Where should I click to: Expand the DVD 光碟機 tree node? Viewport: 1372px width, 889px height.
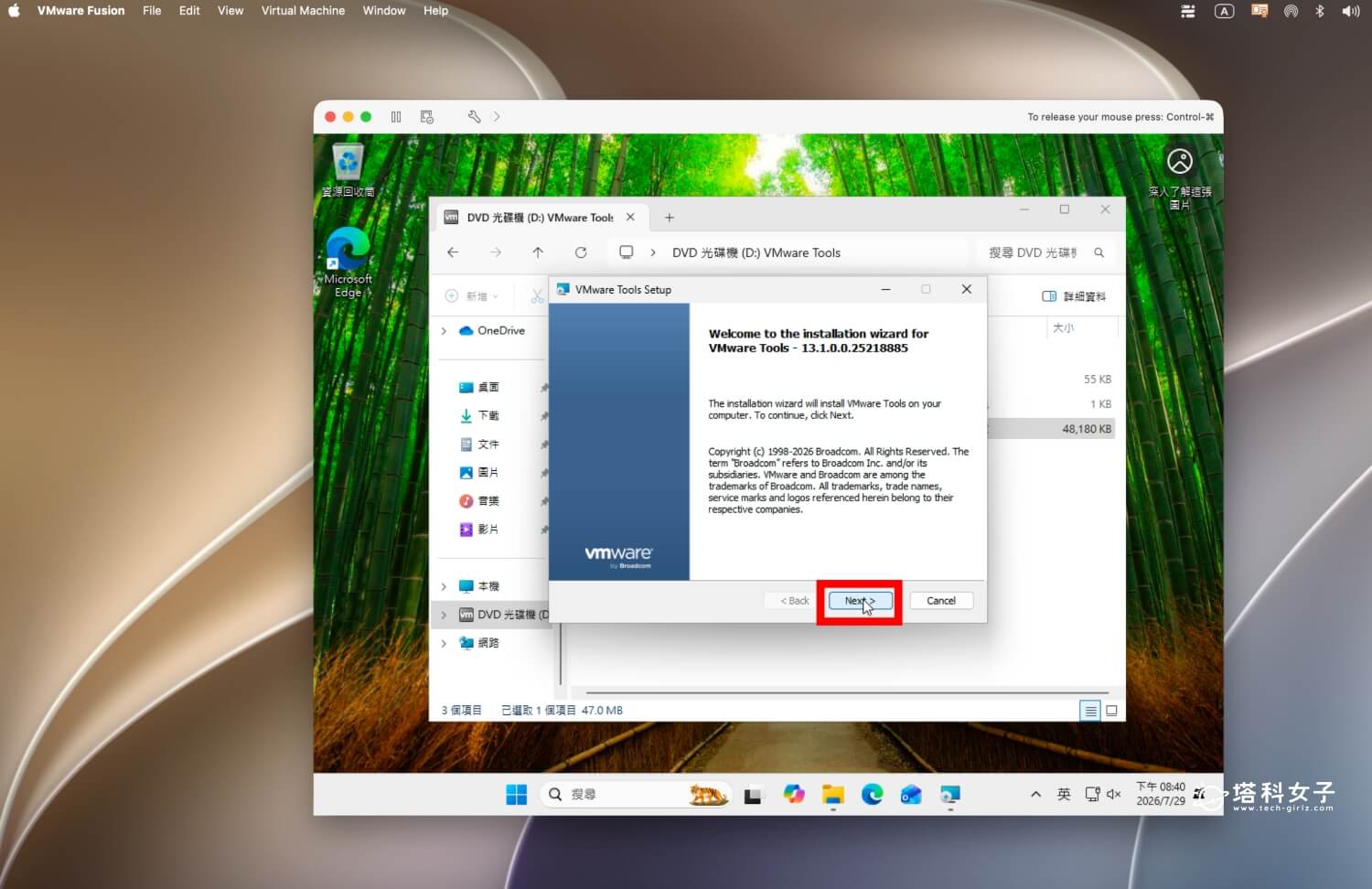(x=444, y=615)
